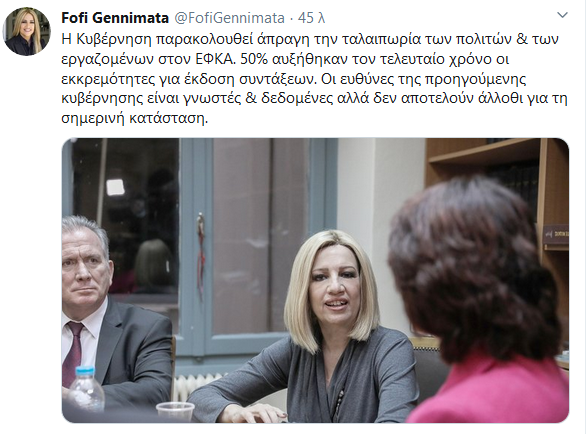This screenshot has width=586, height=434.
Task: Open the @FofiGennimata handle link
Action: tap(230, 18)
